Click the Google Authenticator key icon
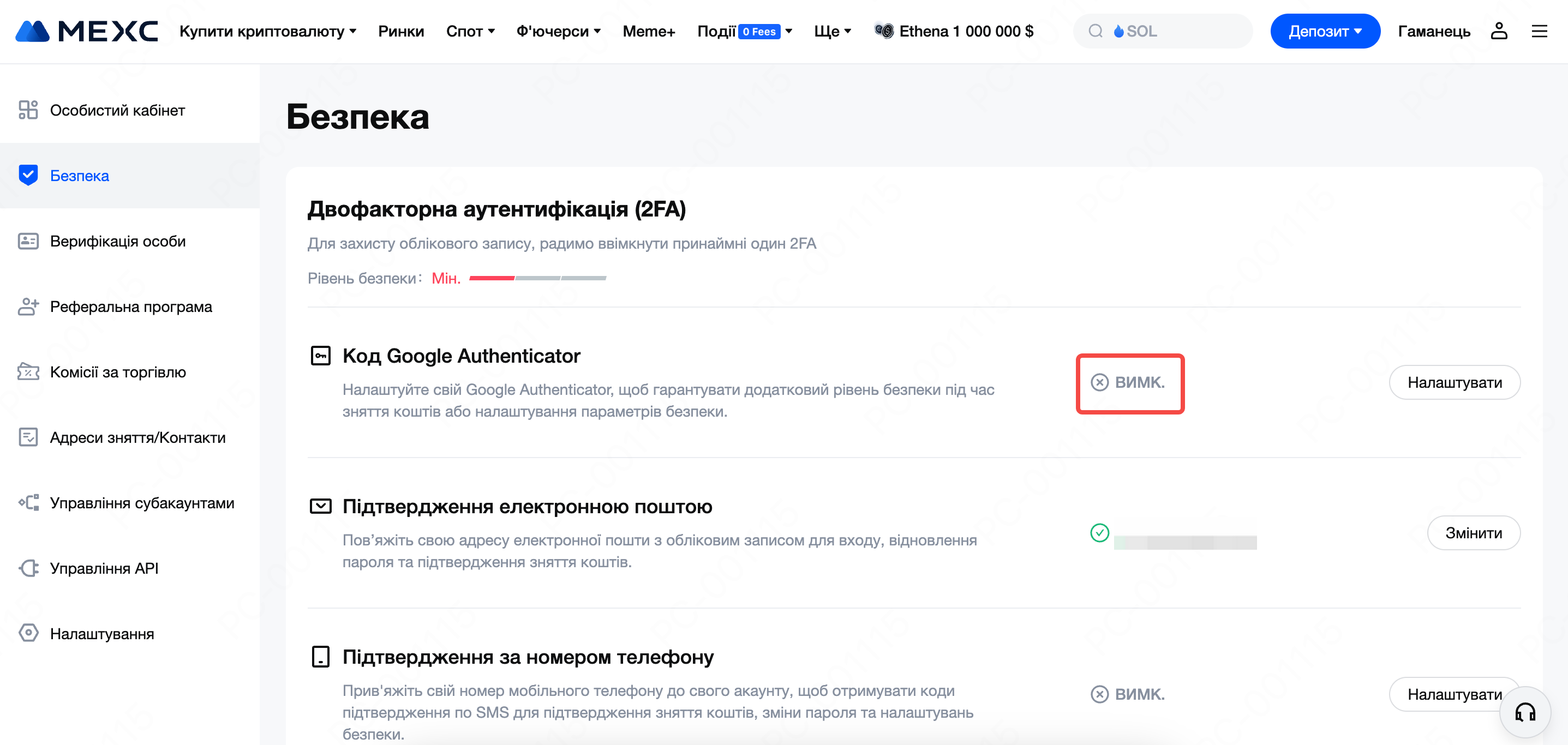1568x745 pixels. (x=320, y=356)
